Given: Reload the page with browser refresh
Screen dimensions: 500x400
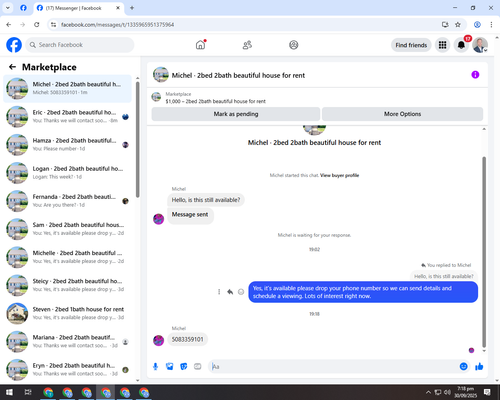Looking at the screenshot, I should (x=37, y=25).
